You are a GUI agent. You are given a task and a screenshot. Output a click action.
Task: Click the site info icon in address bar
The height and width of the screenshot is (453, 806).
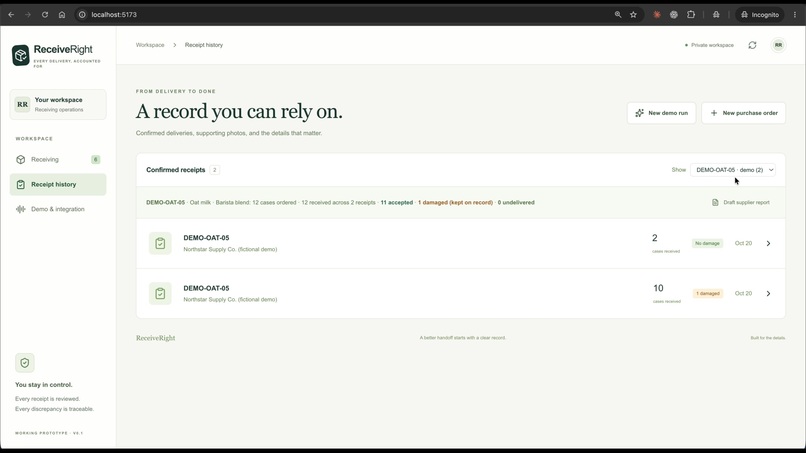pyautogui.click(x=82, y=15)
